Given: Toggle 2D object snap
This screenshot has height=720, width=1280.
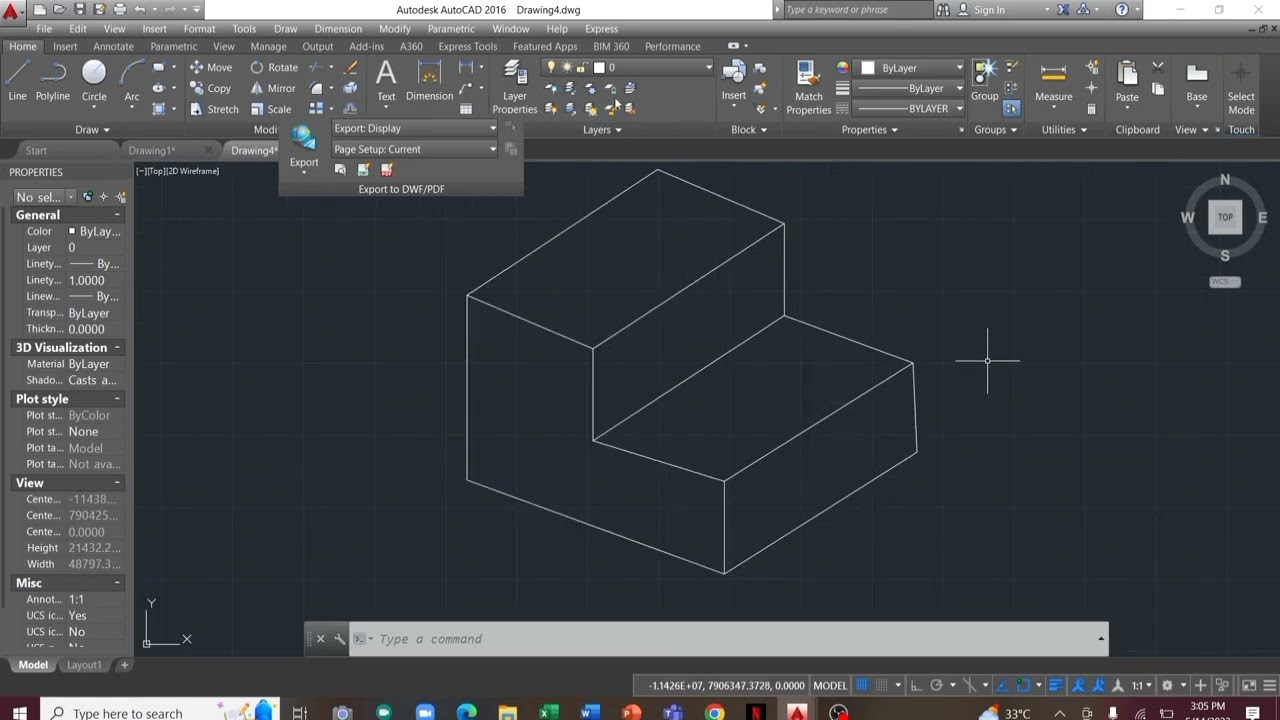Looking at the screenshot, I should point(1022,685).
